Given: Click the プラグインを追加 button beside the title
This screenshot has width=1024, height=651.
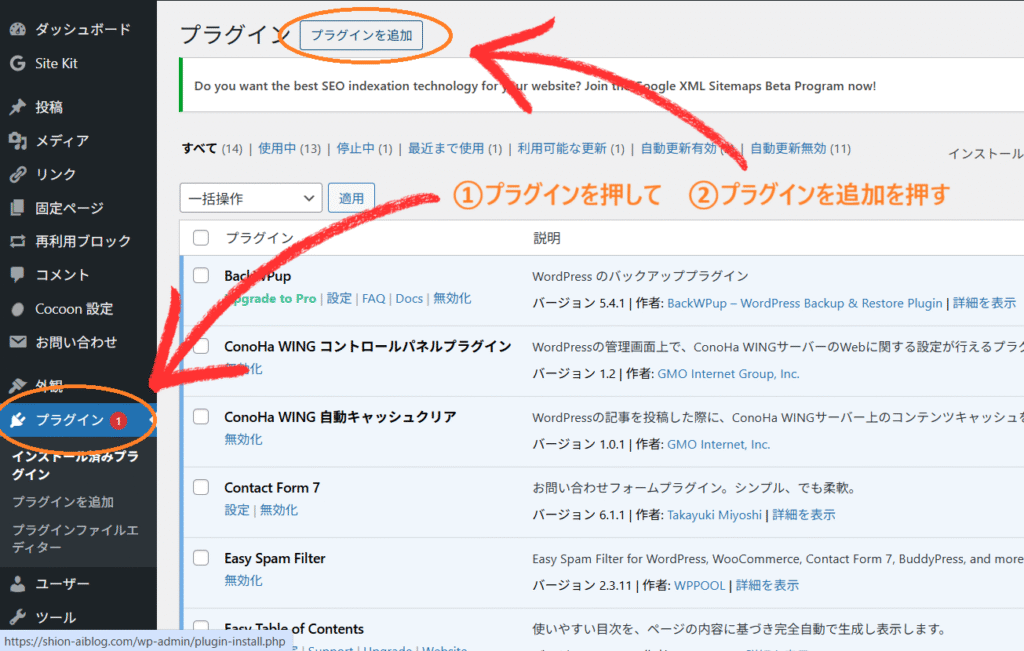Looking at the screenshot, I should (x=361, y=35).
